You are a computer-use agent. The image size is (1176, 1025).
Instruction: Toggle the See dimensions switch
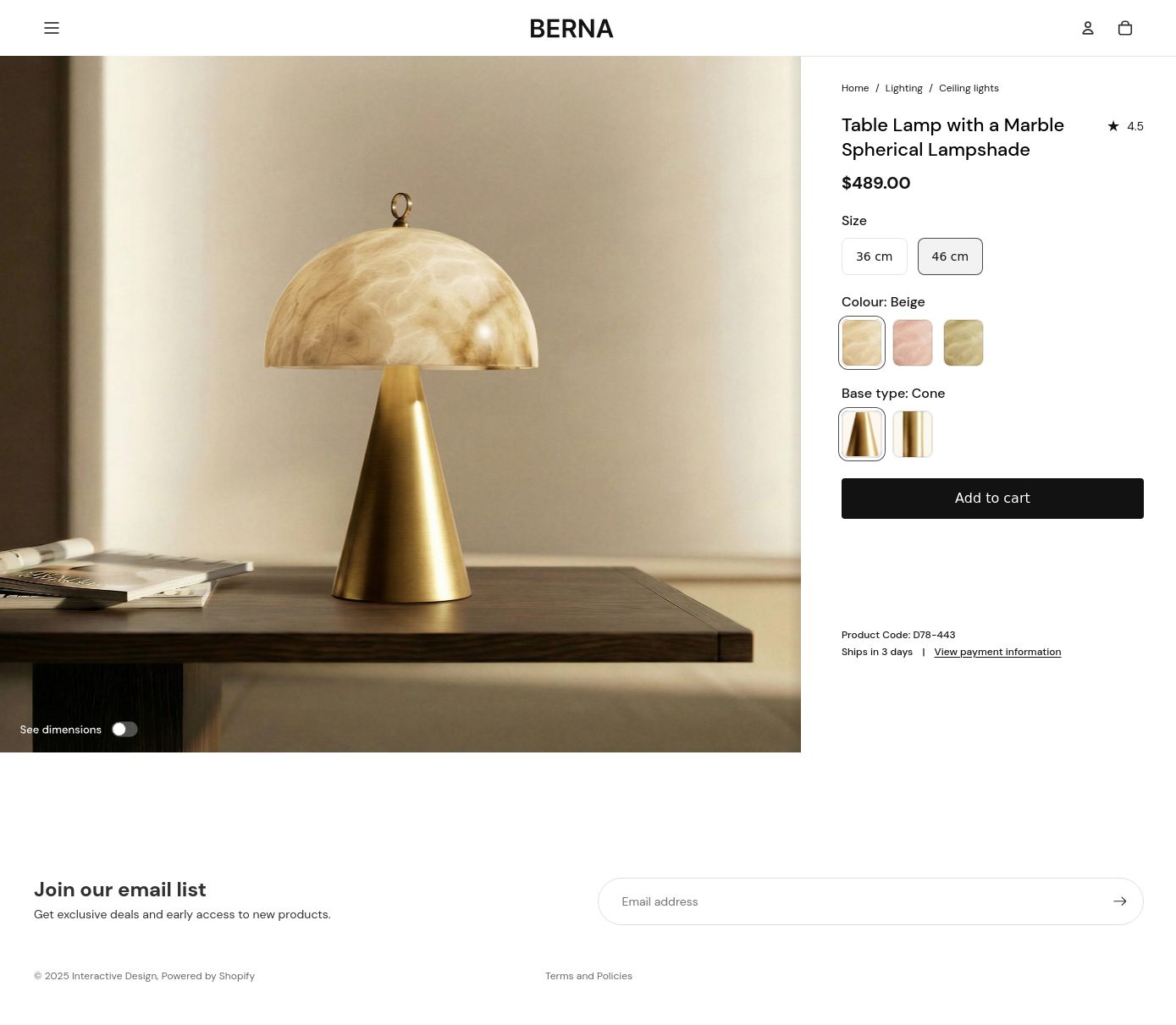[x=124, y=730]
